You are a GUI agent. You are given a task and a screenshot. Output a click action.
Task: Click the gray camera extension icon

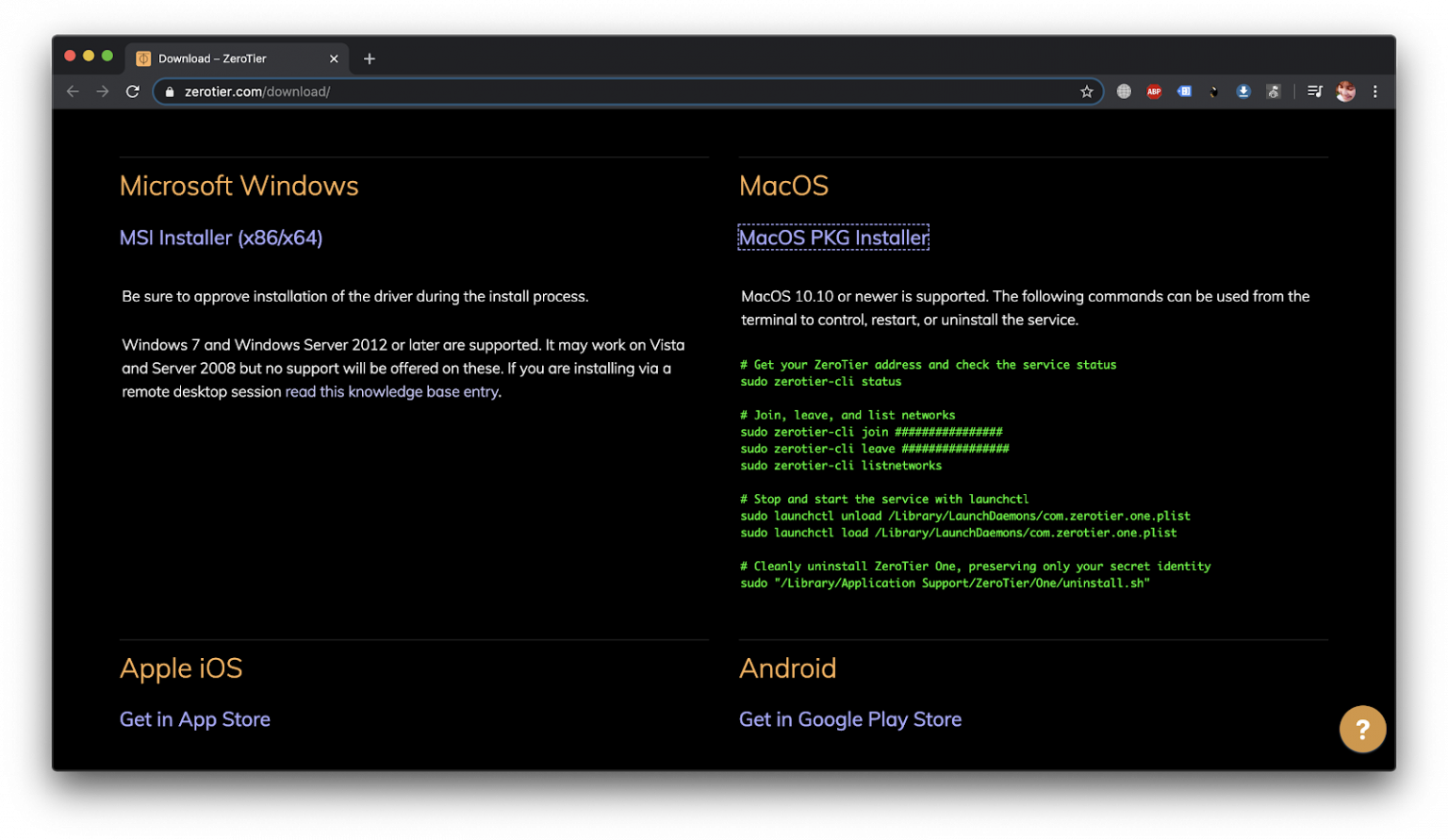click(x=1274, y=91)
